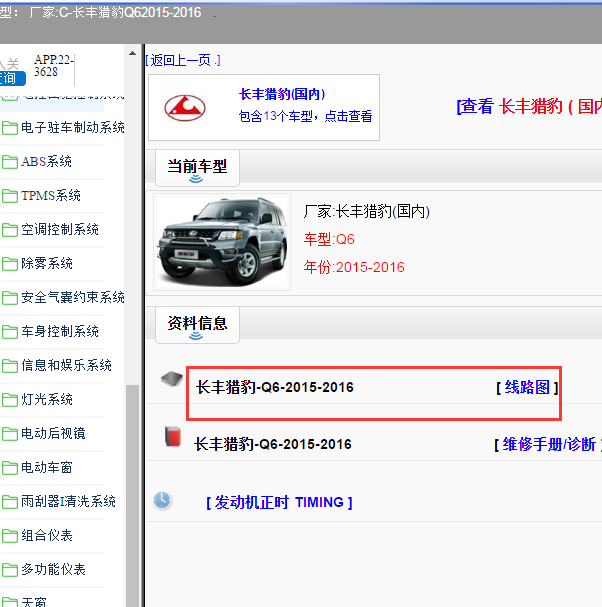This screenshot has width=602, height=607.
Task: Click 包含13个车型,点击查看 link
Action: click(305, 116)
